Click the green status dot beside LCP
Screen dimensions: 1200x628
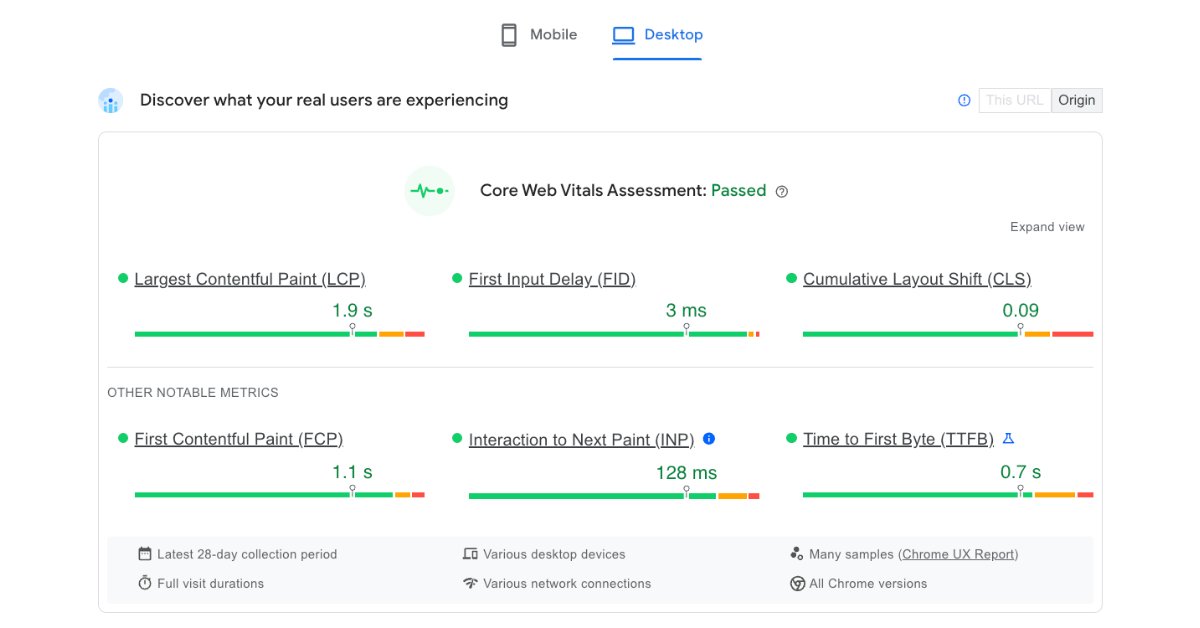coord(123,279)
